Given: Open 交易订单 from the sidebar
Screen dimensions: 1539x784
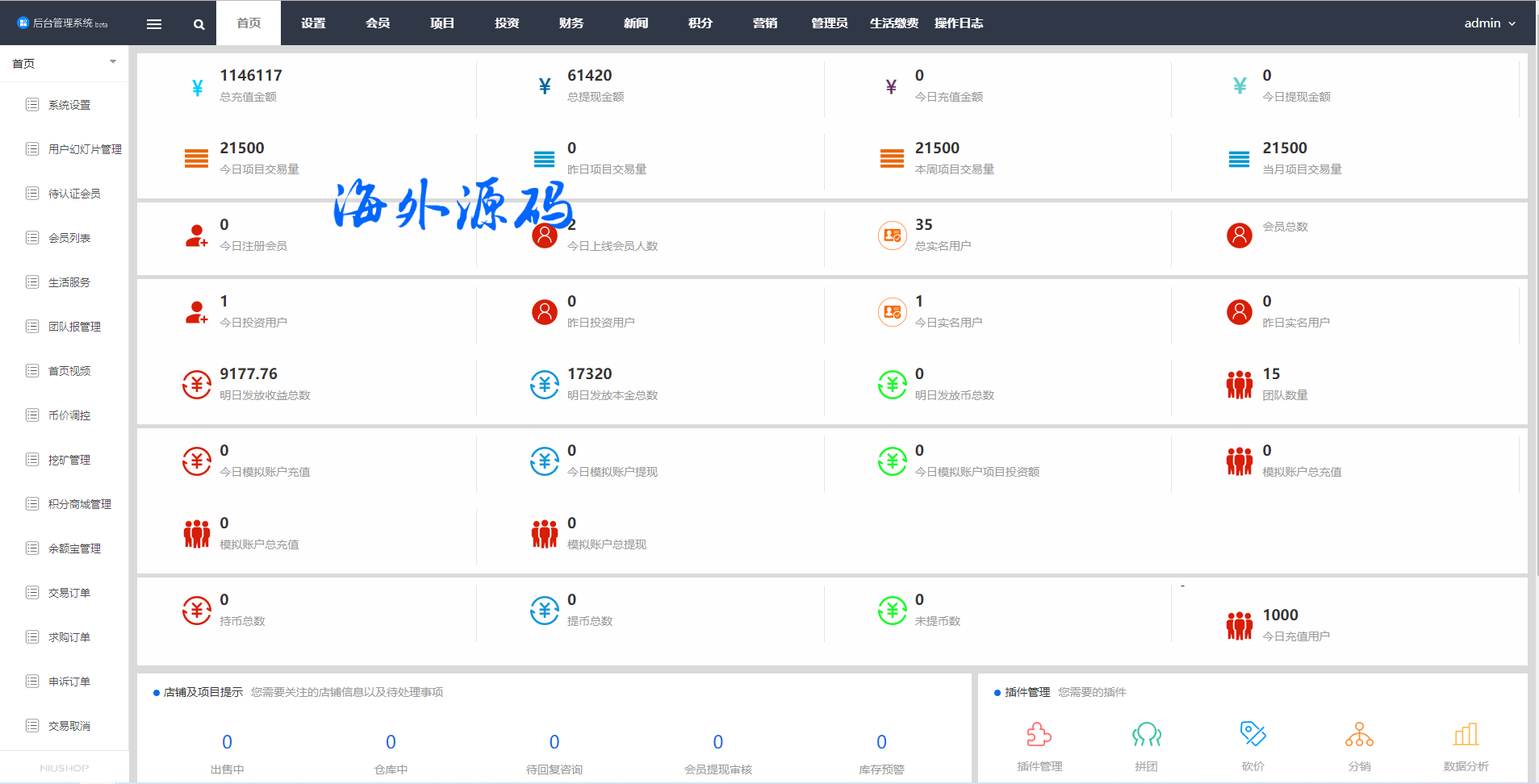Looking at the screenshot, I should point(69,593).
